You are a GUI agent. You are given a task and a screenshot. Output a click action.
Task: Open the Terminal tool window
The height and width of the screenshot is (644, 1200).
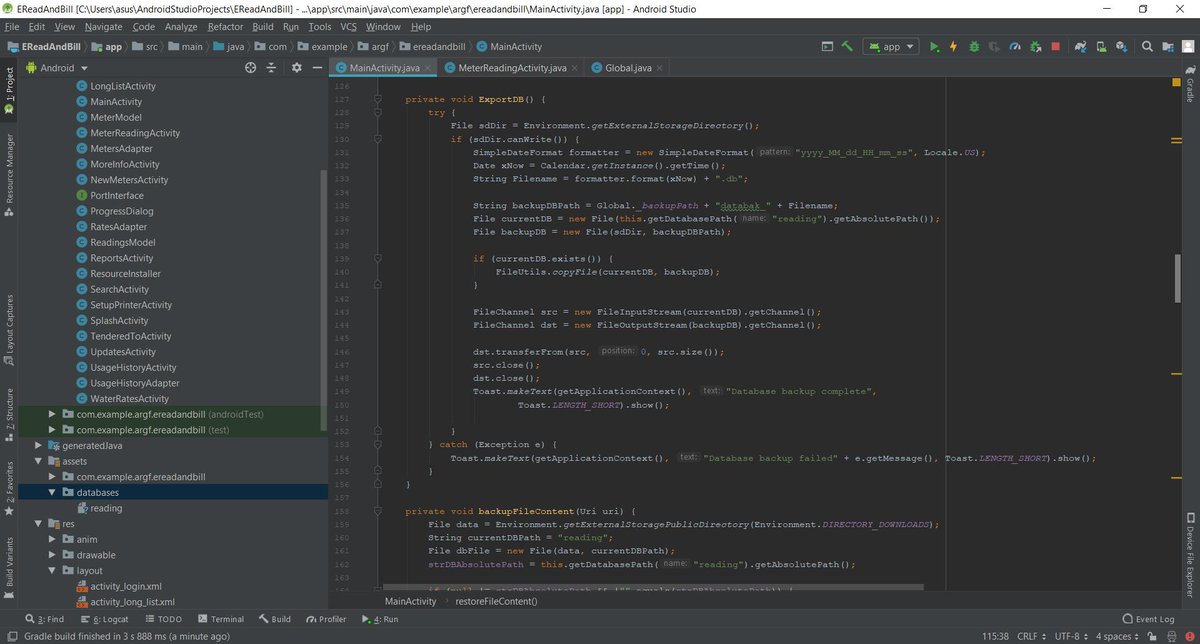pos(221,619)
